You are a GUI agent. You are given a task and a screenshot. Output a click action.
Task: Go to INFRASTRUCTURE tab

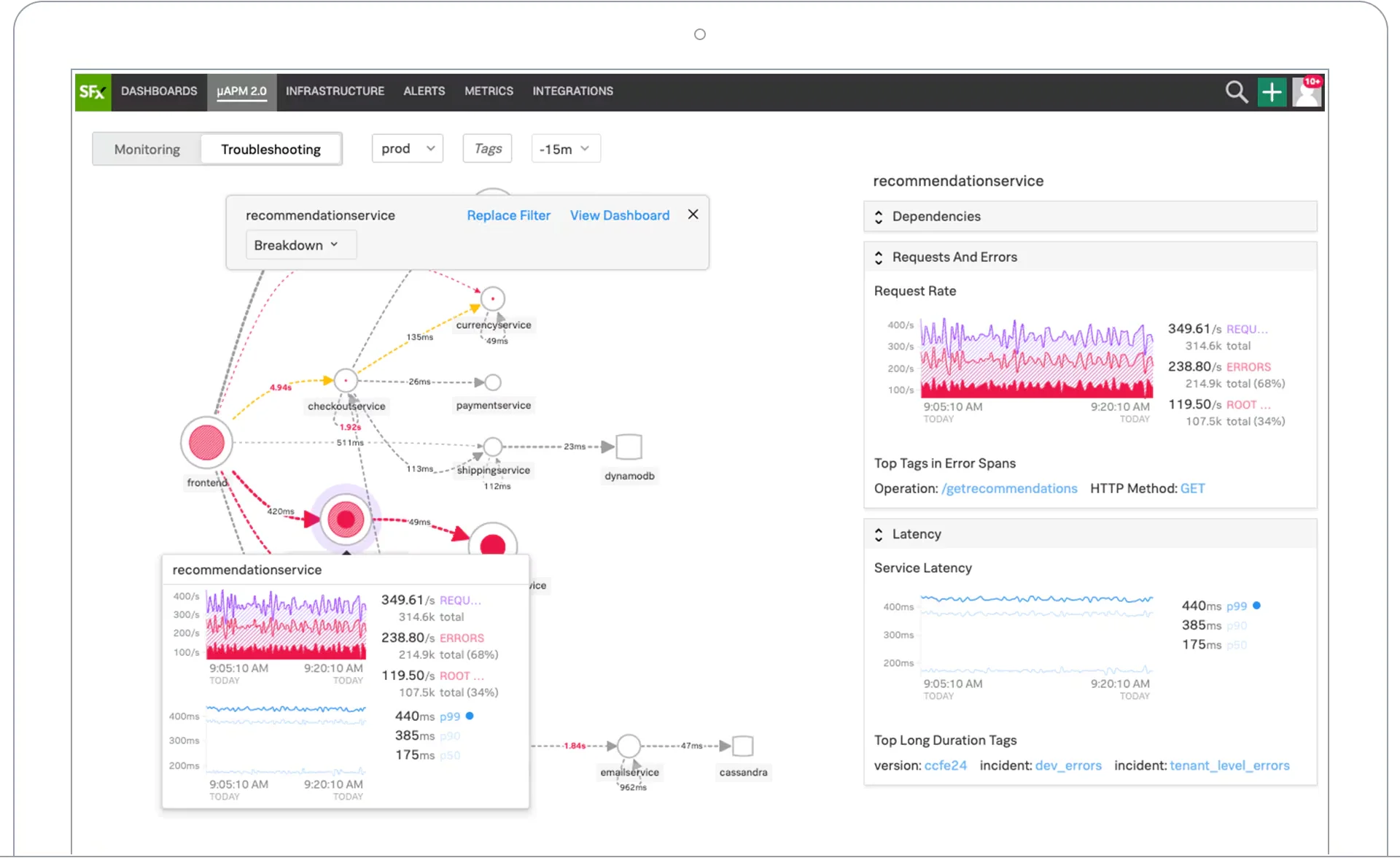pyautogui.click(x=335, y=91)
